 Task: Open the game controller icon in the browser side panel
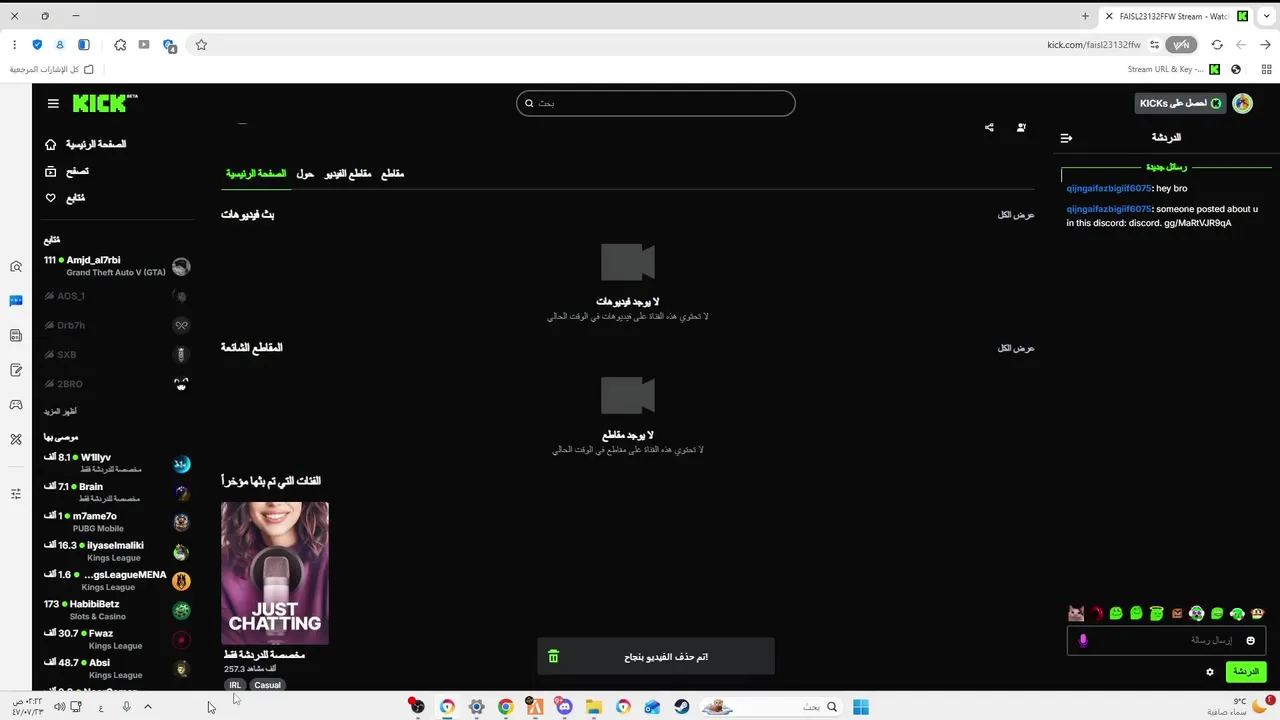click(16, 404)
